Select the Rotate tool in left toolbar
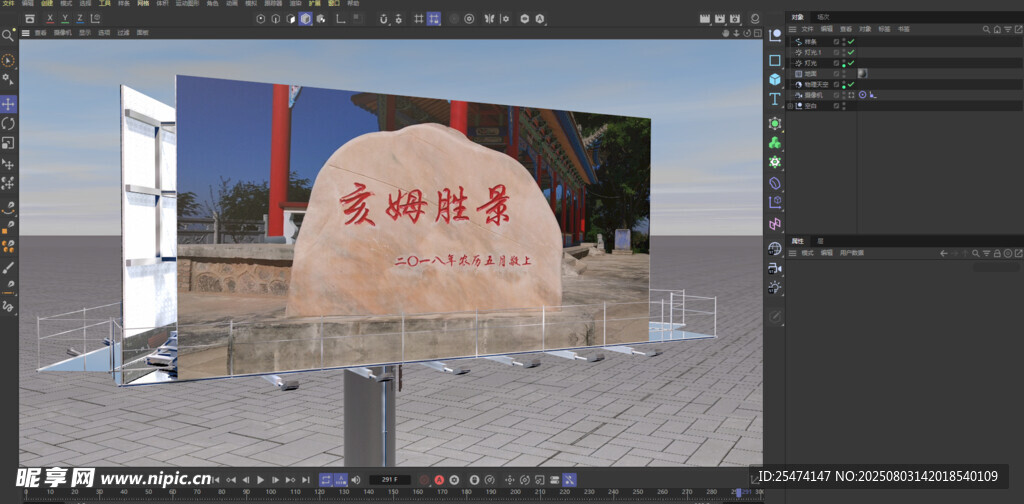The height and width of the screenshot is (504, 1024). [x=8, y=123]
